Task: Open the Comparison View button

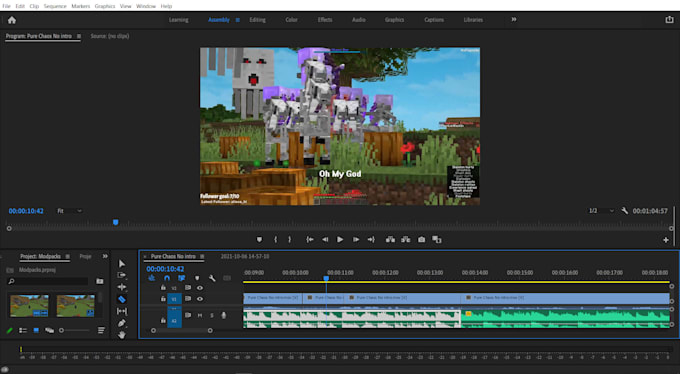Action: (x=437, y=239)
